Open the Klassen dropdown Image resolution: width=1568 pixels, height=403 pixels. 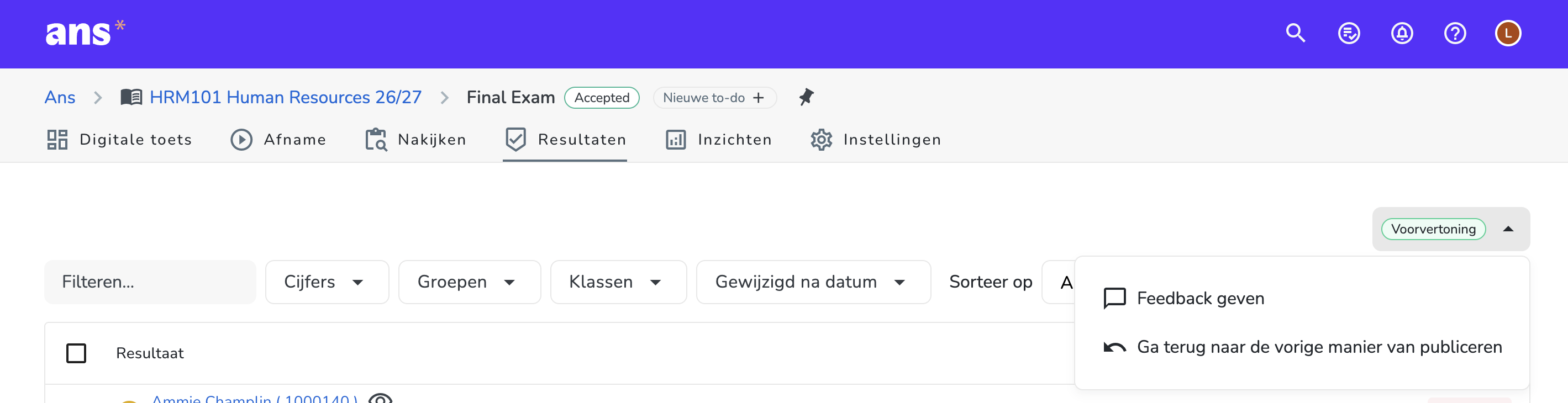coord(618,282)
